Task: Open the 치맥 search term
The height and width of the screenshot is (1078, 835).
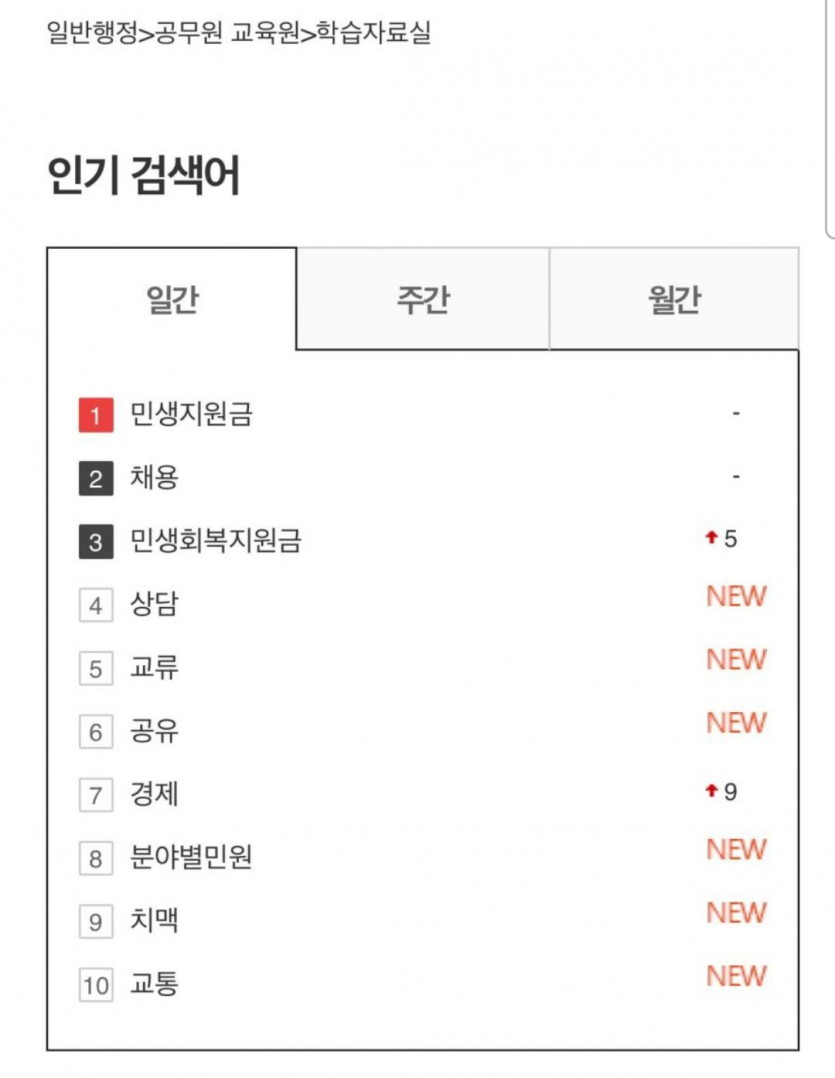Action: (x=155, y=920)
